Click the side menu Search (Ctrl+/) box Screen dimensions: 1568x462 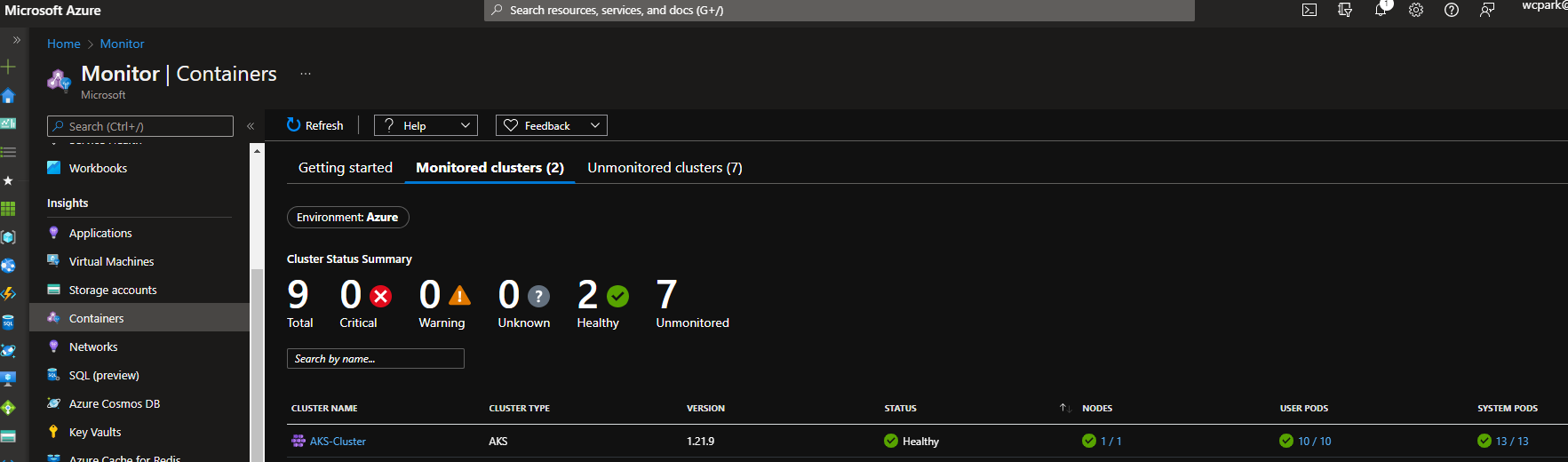140,126
